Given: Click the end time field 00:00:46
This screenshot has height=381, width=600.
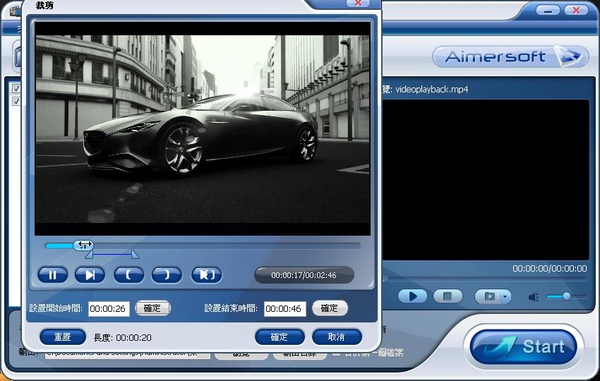Looking at the screenshot, I should [x=285, y=309].
